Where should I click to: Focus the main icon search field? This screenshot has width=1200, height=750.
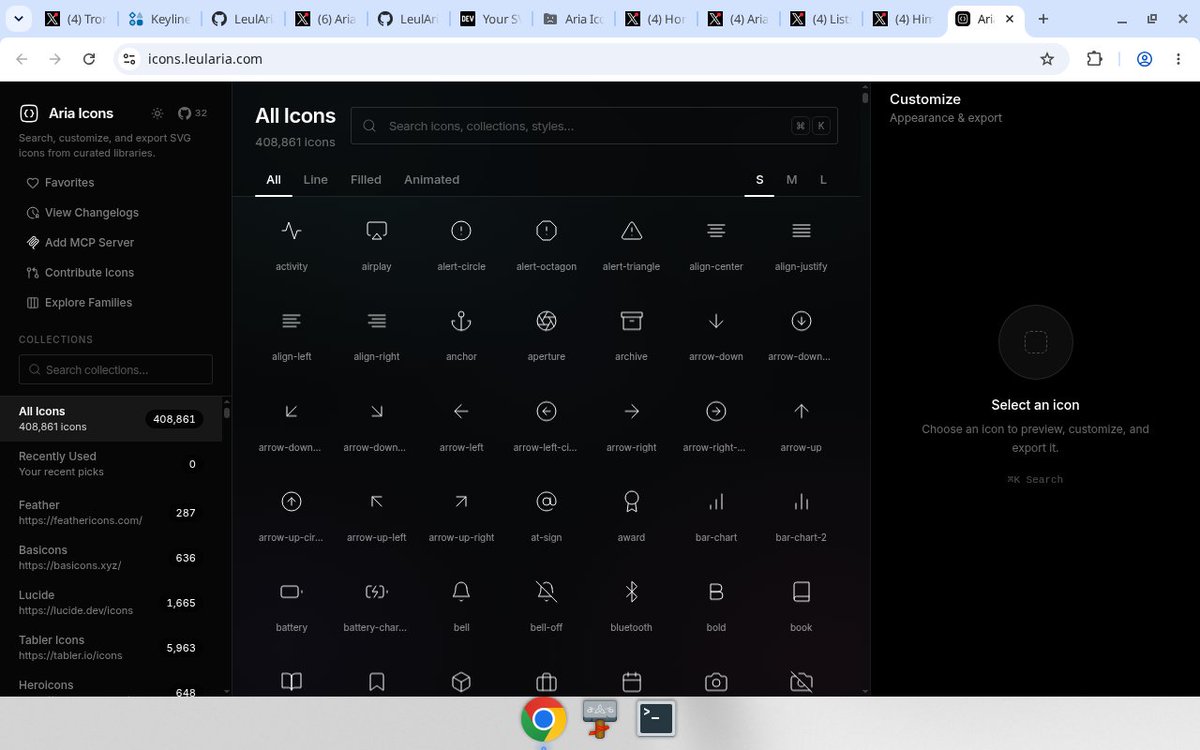[x=594, y=126]
